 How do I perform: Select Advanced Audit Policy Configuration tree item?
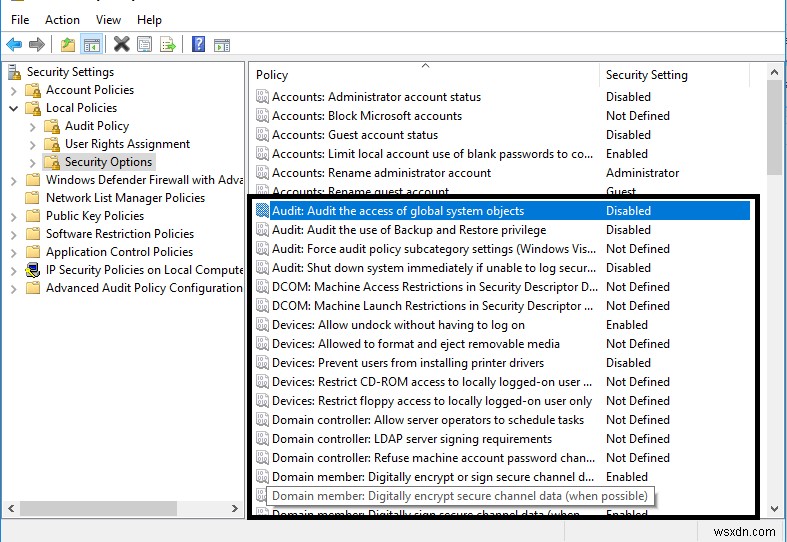click(144, 288)
